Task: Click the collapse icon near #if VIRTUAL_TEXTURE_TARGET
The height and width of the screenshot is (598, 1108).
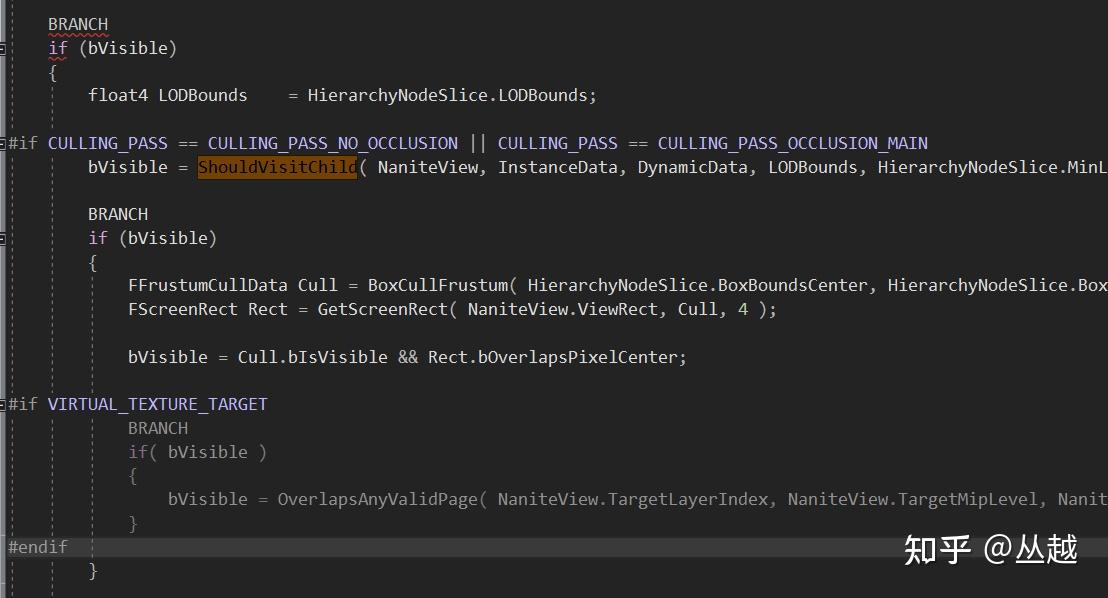Action: pyautogui.click(x=3, y=403)
